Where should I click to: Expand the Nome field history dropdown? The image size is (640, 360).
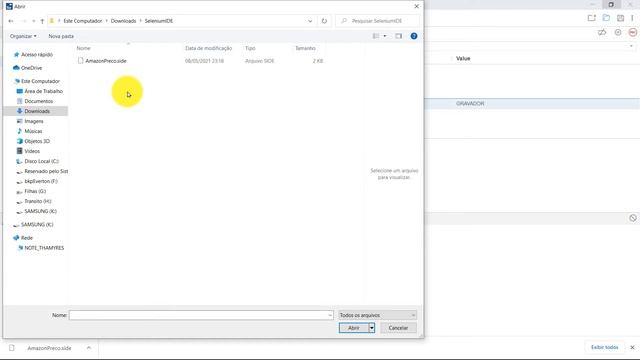330,315
